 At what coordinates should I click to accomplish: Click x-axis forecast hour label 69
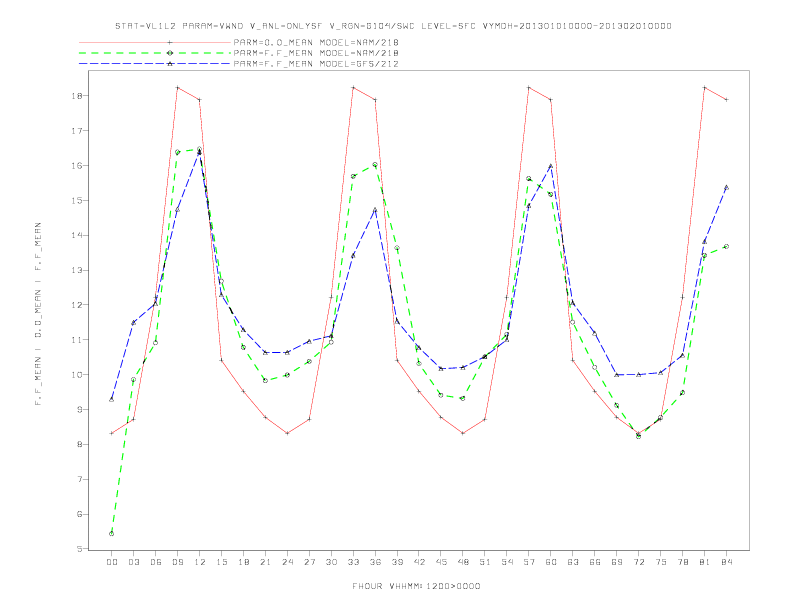click(617, 562)
